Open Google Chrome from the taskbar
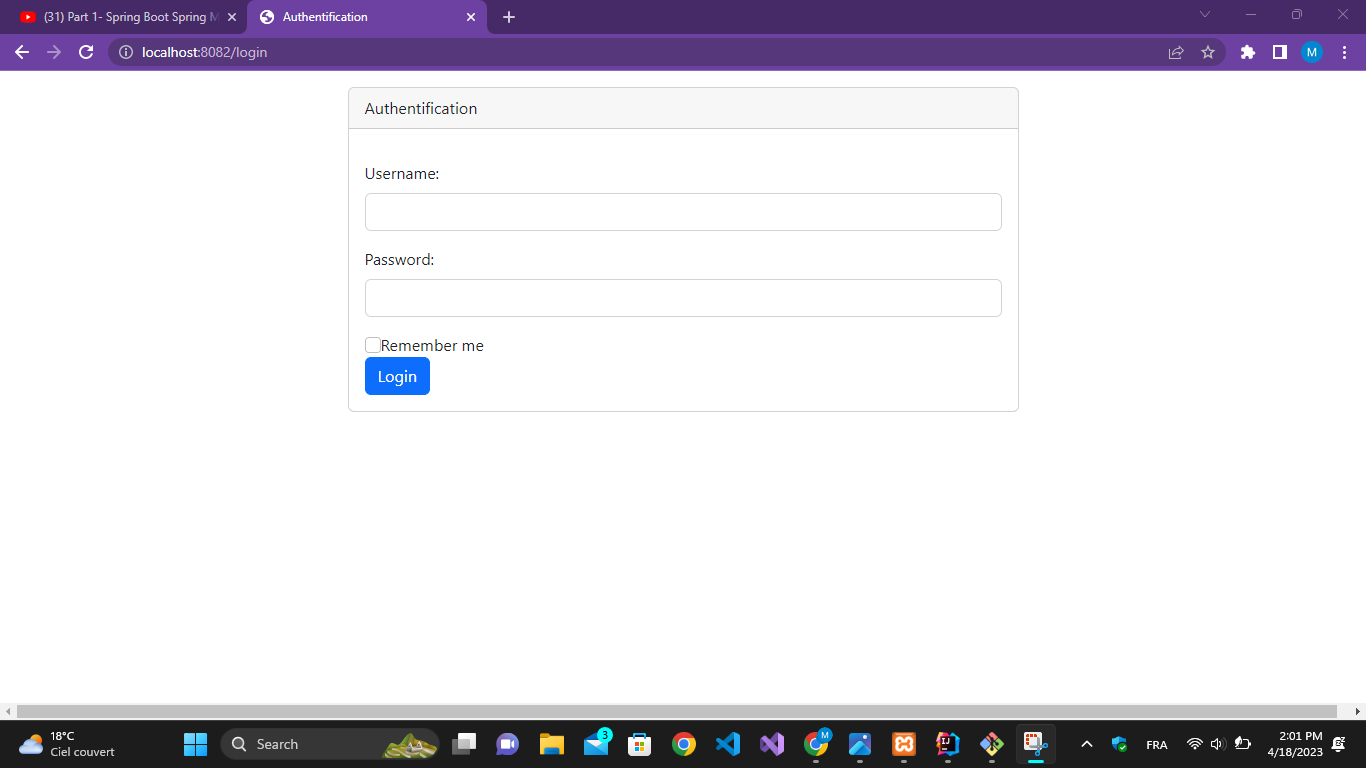This screenshot has width=1366, height=768. pos(685,744)
